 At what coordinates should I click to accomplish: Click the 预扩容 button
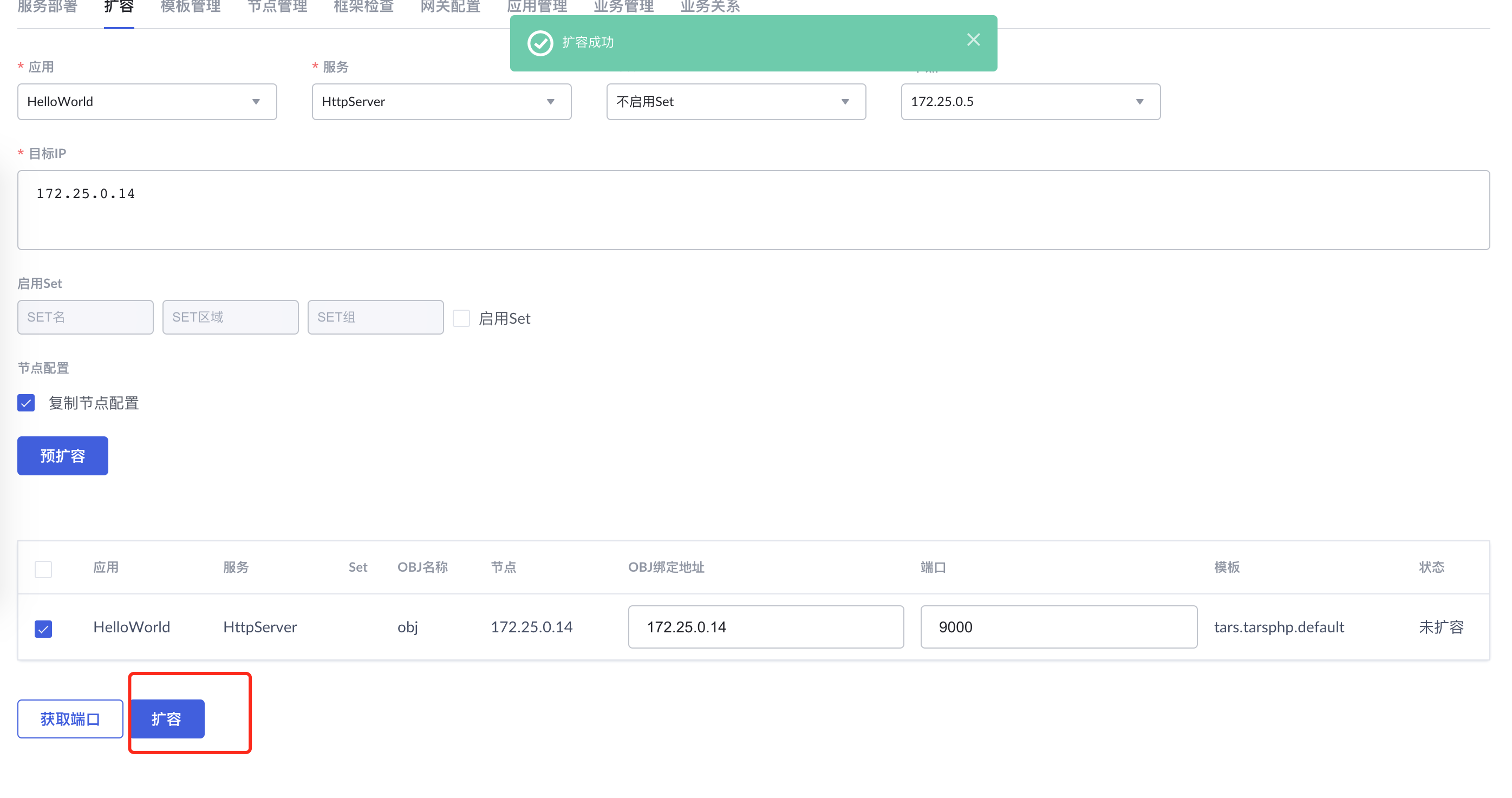click(x=63, y=456)
